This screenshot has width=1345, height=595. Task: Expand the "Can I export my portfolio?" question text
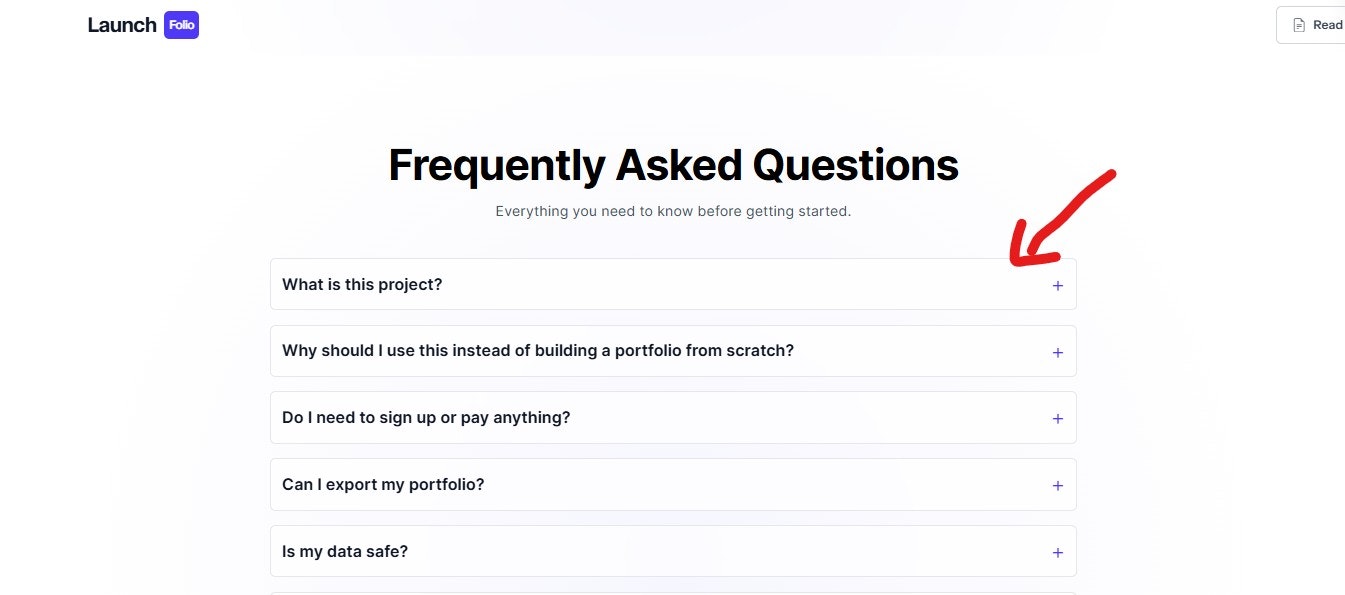click(x=383, y=485)
